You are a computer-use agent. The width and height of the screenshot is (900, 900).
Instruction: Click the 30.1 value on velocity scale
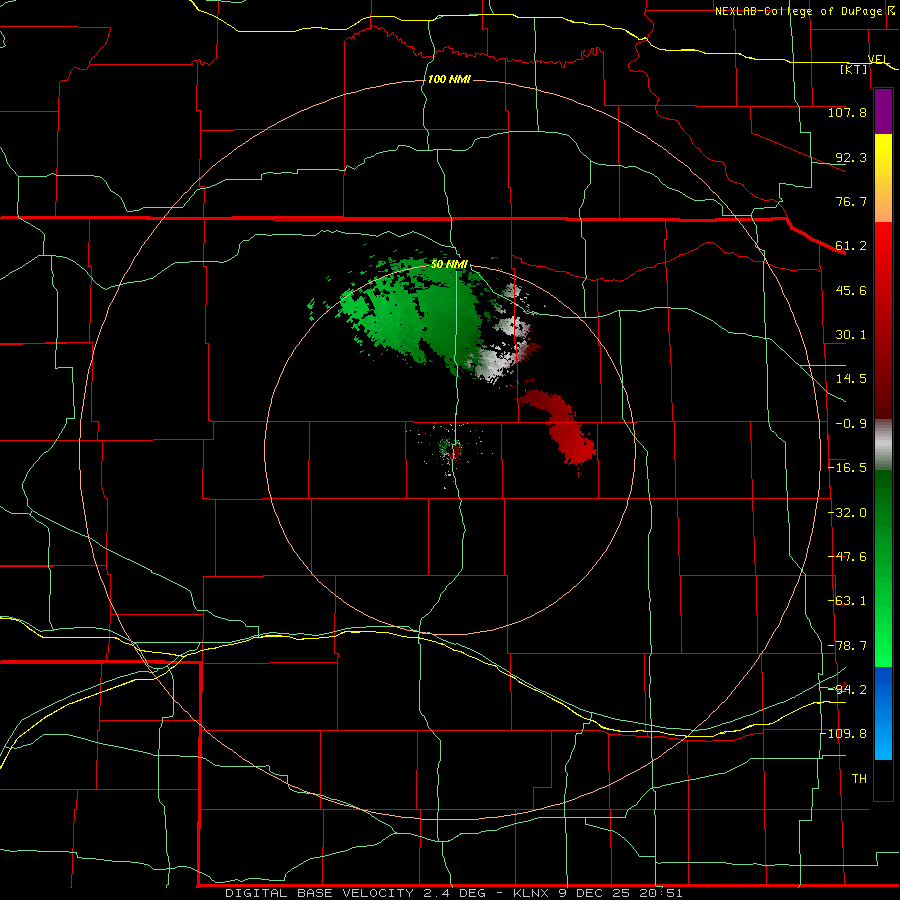pyautogui.click(x=851, y=335)
